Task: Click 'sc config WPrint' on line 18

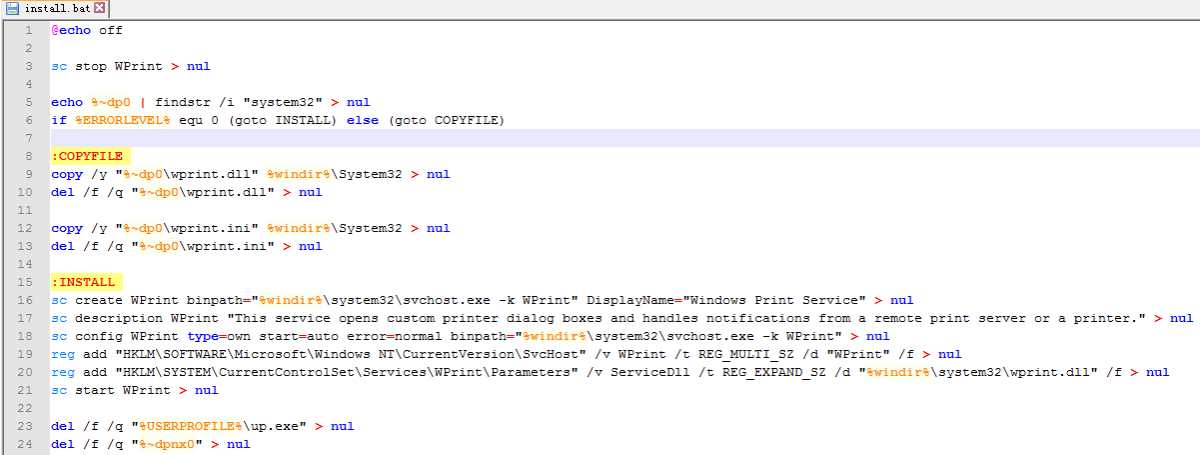Action: 115,336
